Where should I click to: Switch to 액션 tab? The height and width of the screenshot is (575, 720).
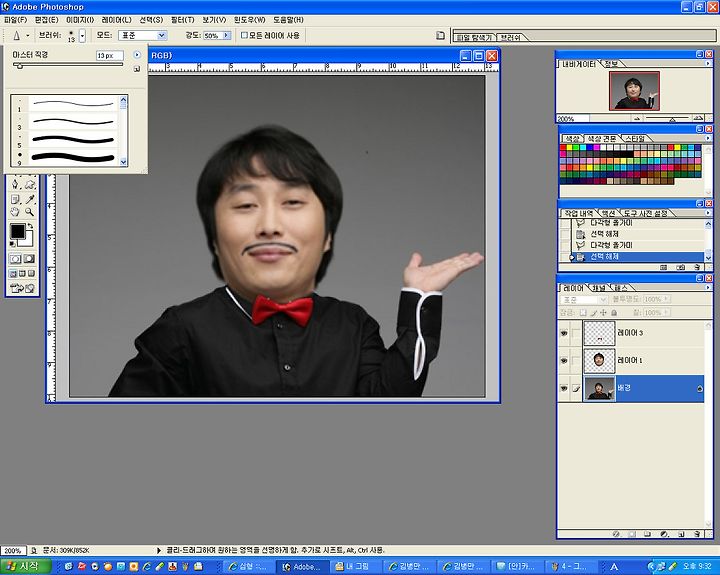[608, 213]
